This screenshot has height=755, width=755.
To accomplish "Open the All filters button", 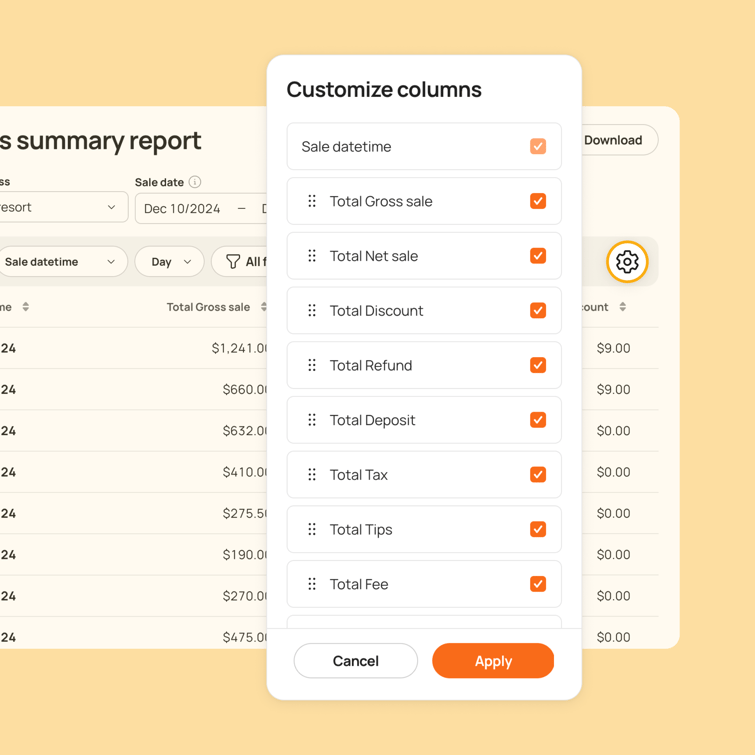I will click(240, 261).
